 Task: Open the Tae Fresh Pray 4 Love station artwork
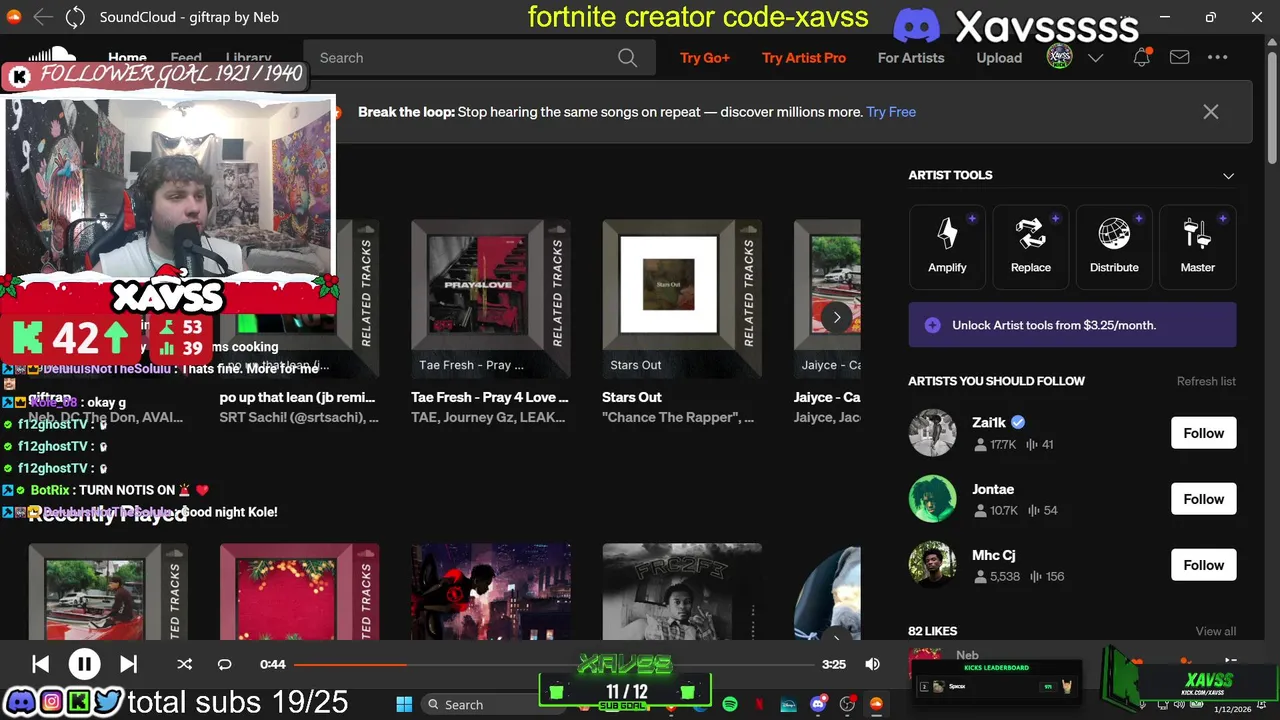[491, 299]
